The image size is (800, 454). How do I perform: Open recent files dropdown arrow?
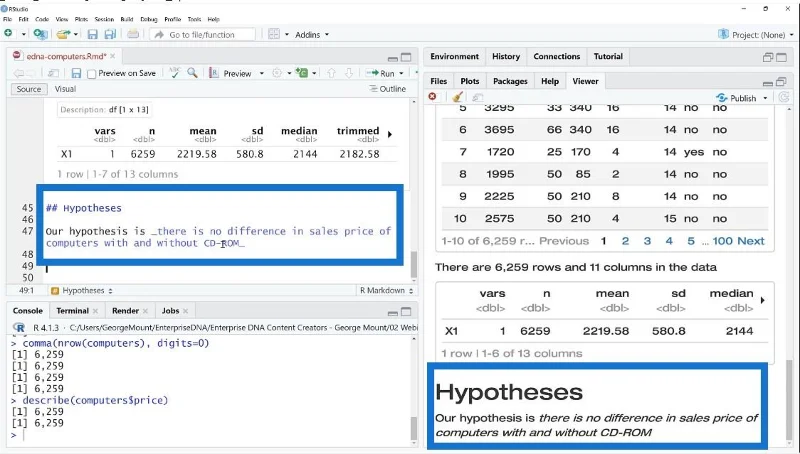coord(76,34)
